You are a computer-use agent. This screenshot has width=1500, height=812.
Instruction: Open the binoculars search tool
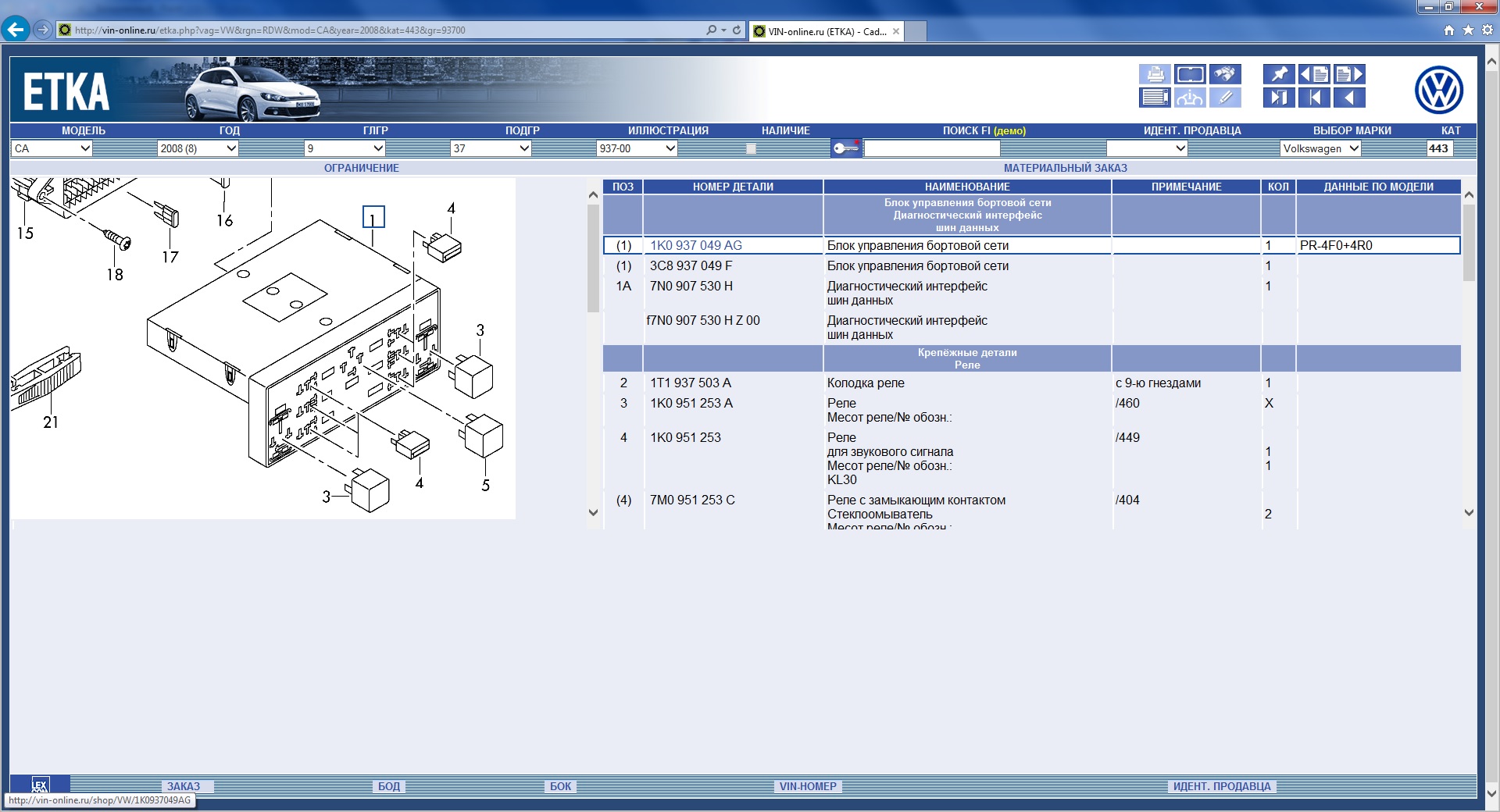[x=1225, y=74]
